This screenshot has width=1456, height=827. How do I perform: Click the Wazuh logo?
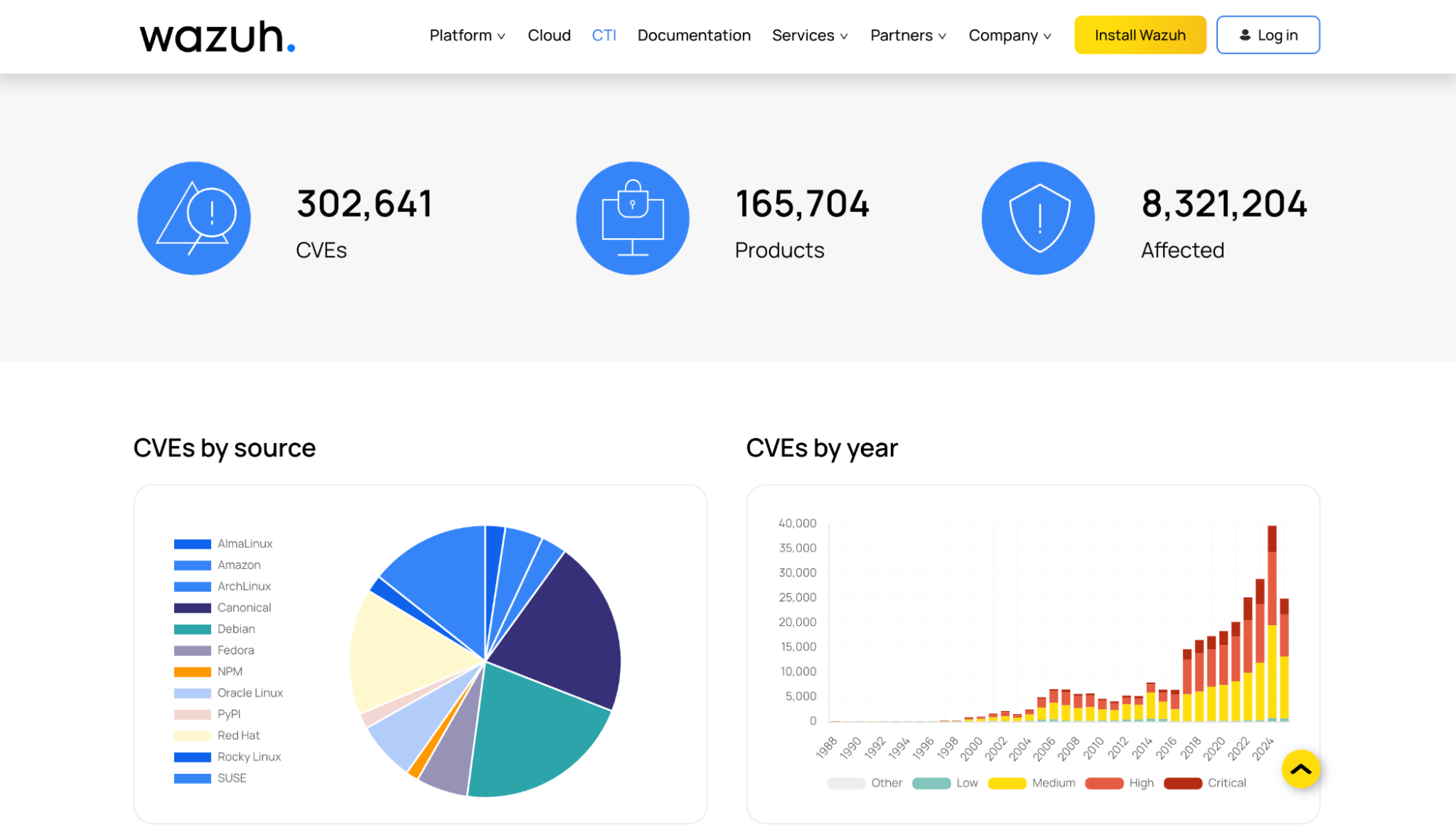point(217,36)
